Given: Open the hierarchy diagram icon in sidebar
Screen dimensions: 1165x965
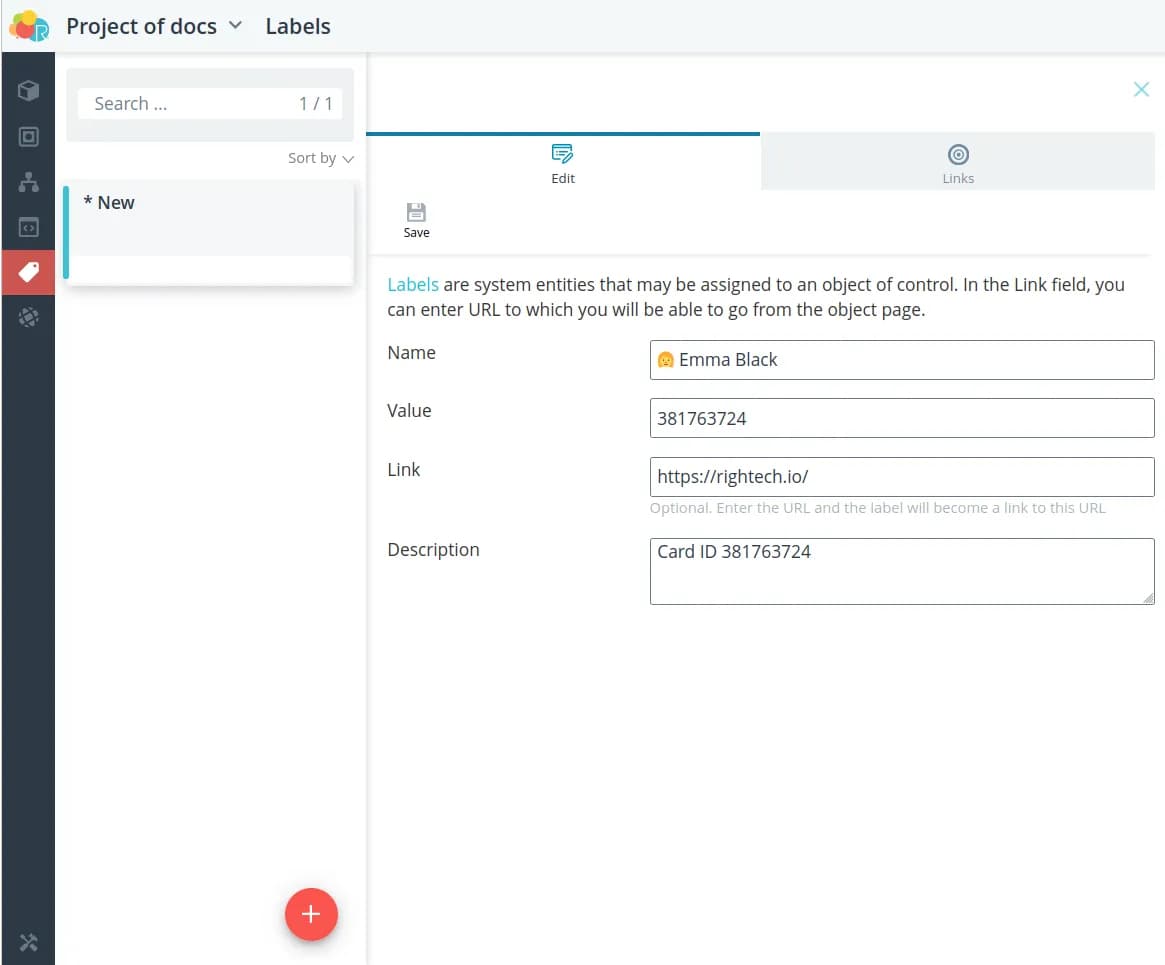Looking at the screenshot, I should point(29,182).
